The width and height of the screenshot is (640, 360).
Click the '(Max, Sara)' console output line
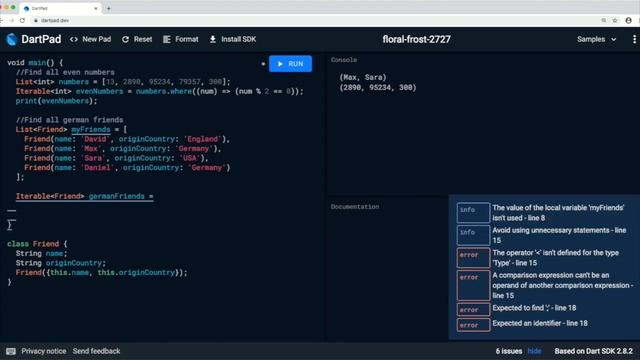[x=362, y=77]
